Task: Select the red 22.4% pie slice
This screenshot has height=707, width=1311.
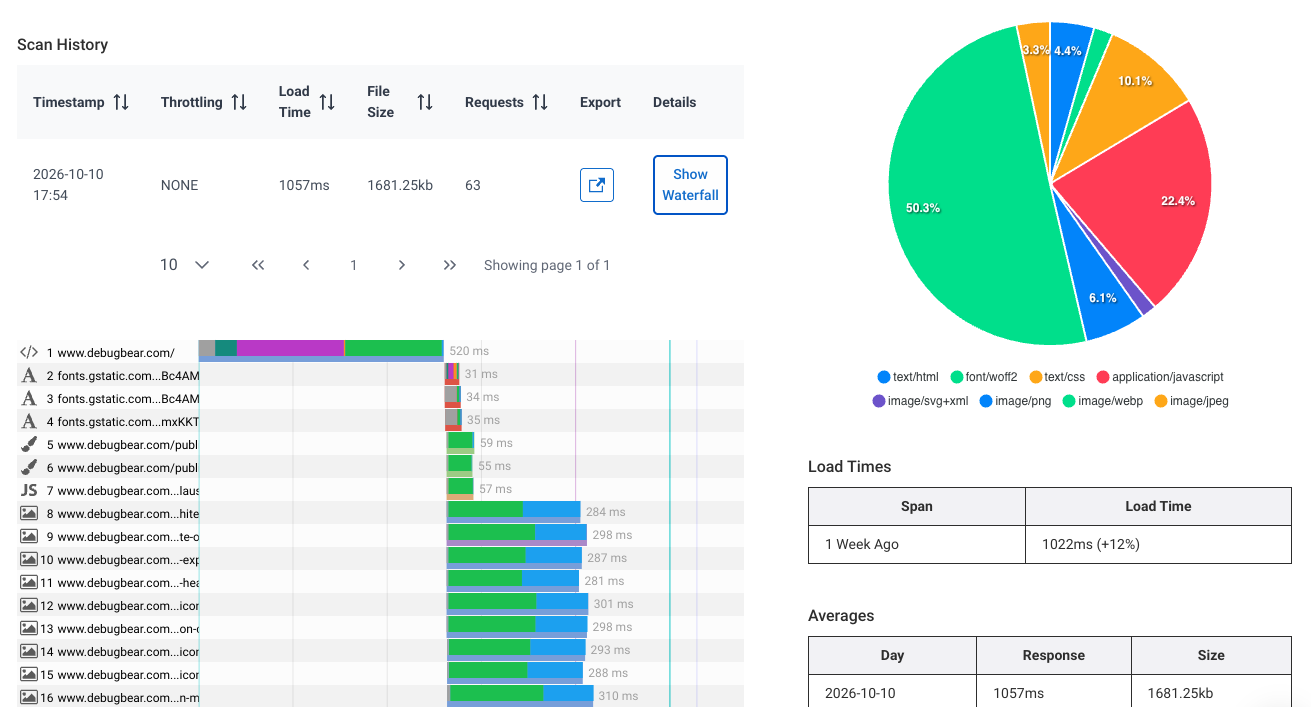Action: tap(1140, 200)
